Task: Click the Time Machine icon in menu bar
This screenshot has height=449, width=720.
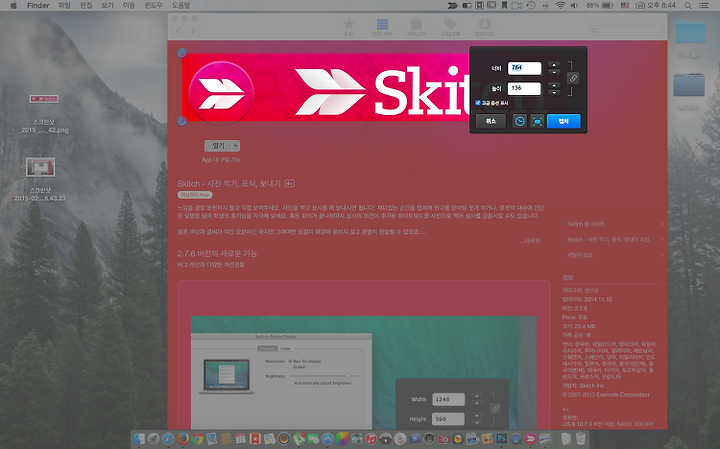Action: pyautogui.click(x=531, y=6)
